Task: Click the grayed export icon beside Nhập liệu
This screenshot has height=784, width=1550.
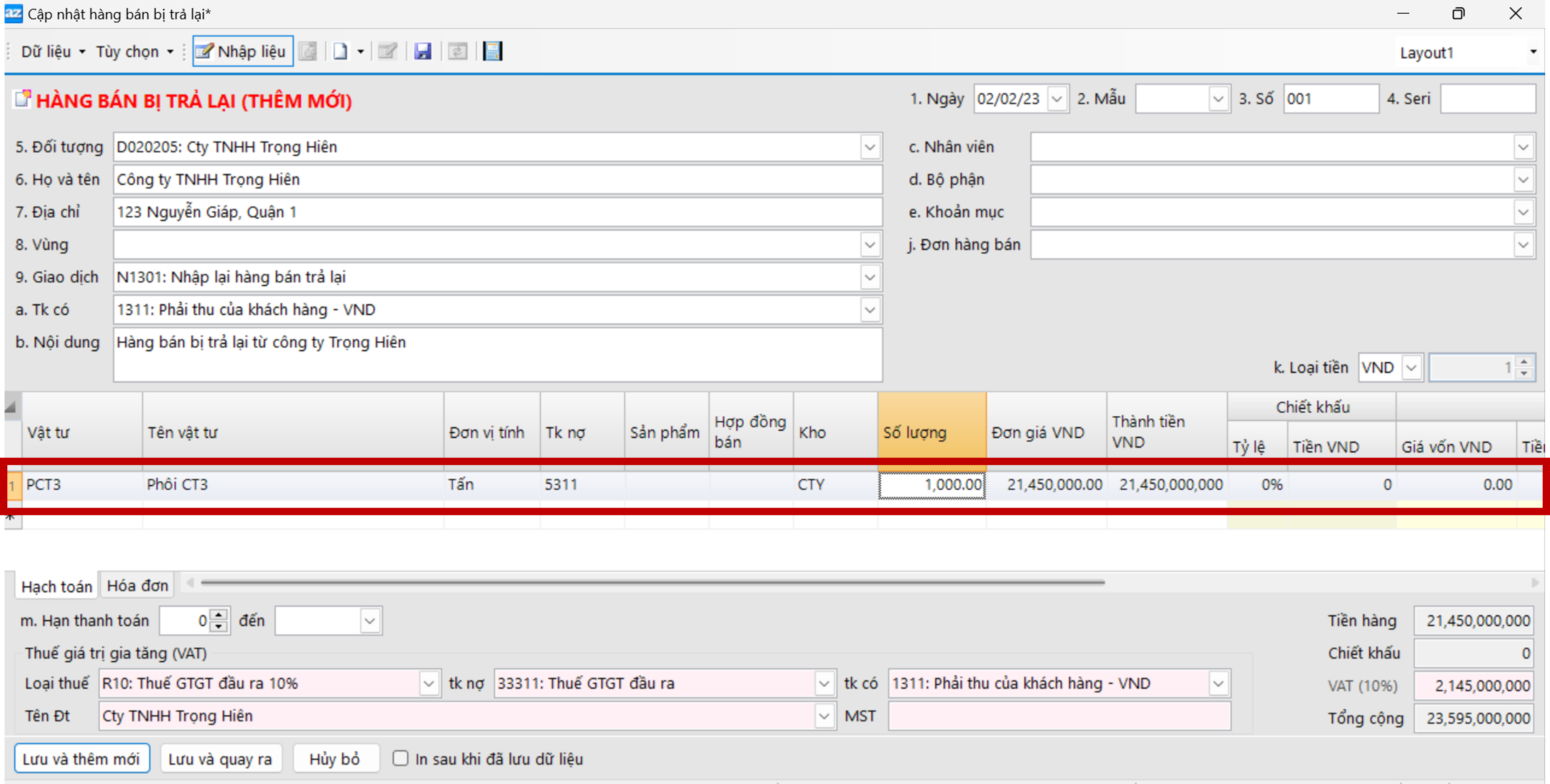Action: [x=308, y=51]
